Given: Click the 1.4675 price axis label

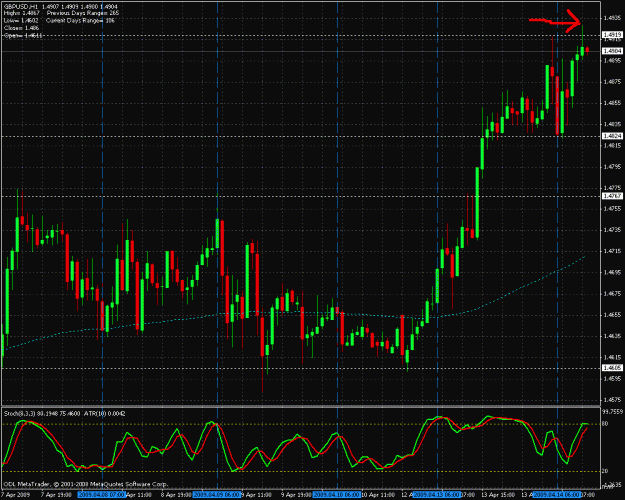Looking at the screenshot, I should click(x=612, y=293).
